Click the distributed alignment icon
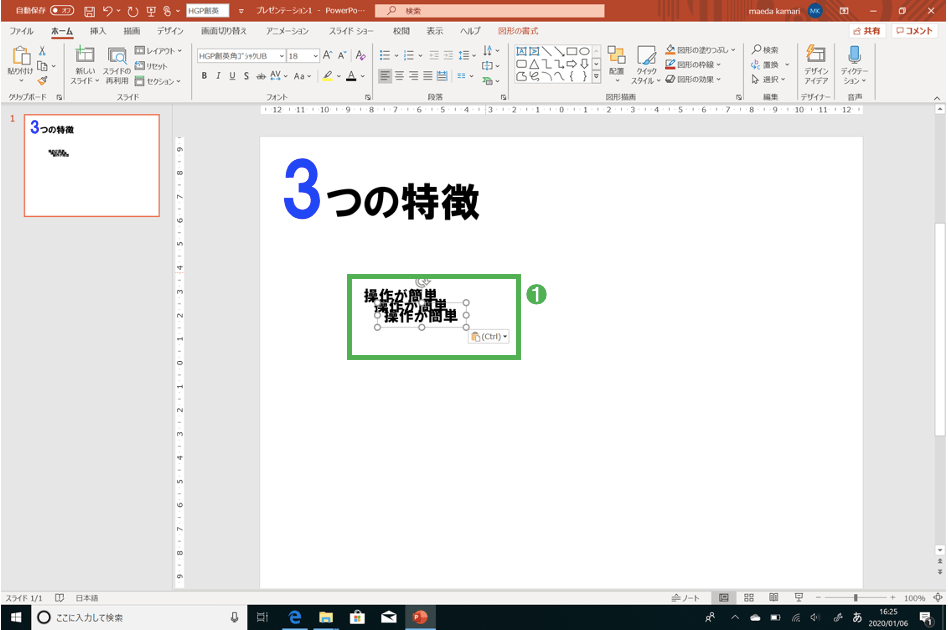The image size is (948, 630). click(443, 76)
